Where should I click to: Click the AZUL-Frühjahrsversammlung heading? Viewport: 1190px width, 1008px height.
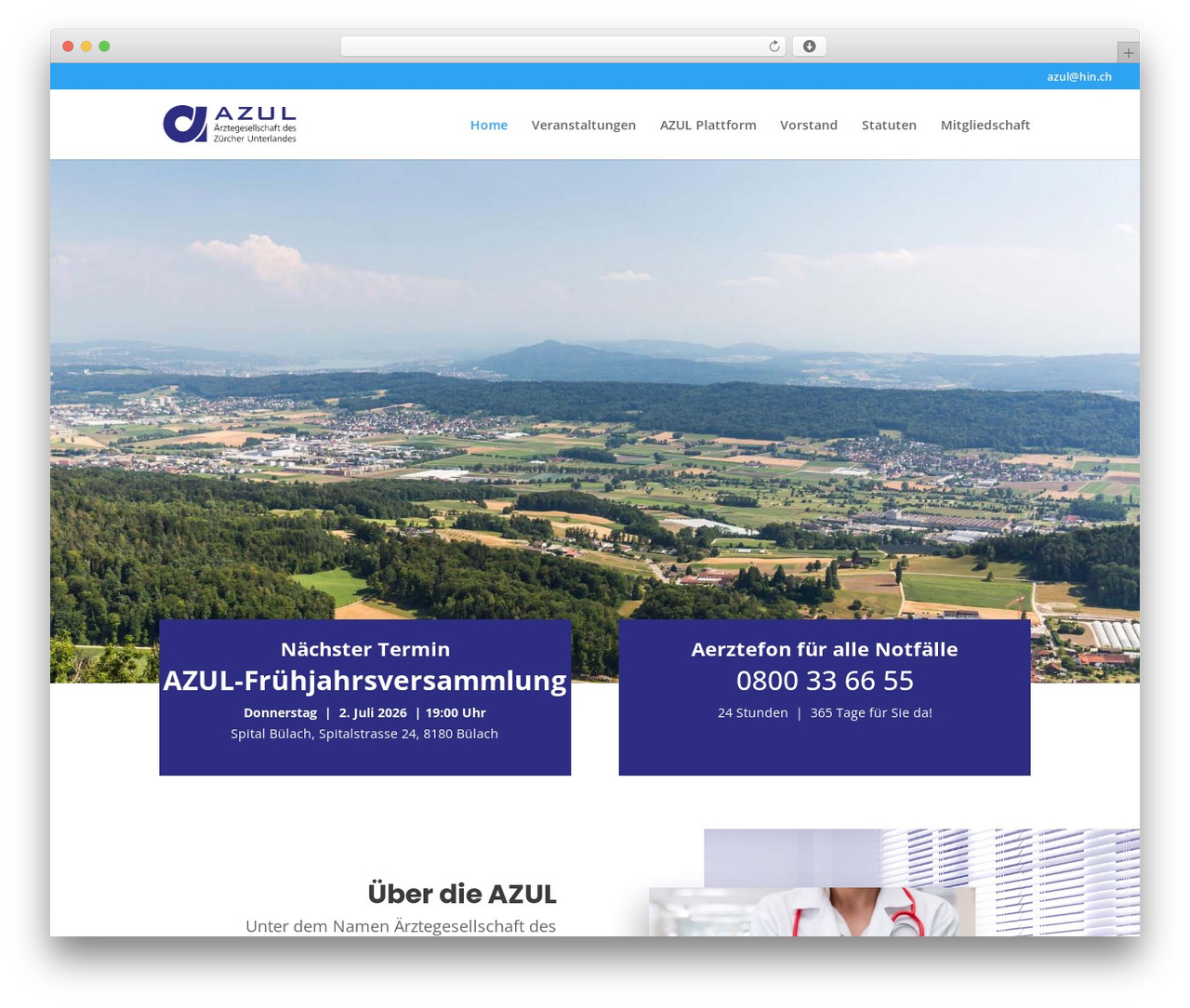pos(365,681)
